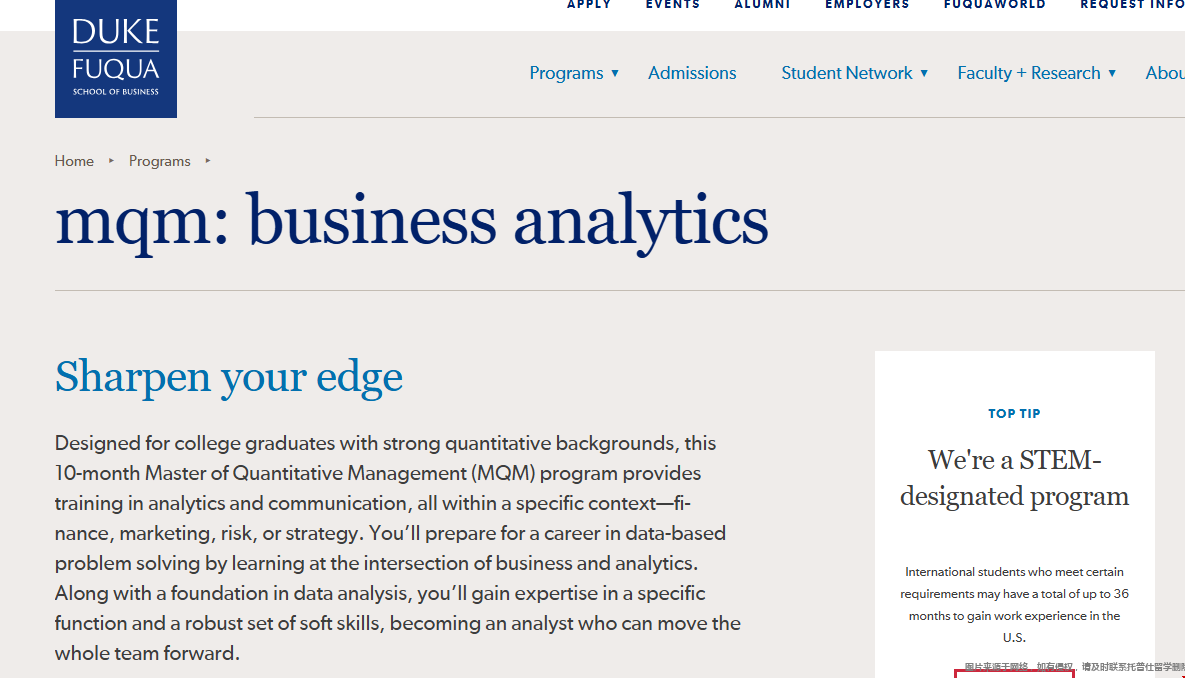Click the "Sharpen your edge" heading
Viewport: 1185px width, 678px height.
pyautogui.click(x=229, y=377)
